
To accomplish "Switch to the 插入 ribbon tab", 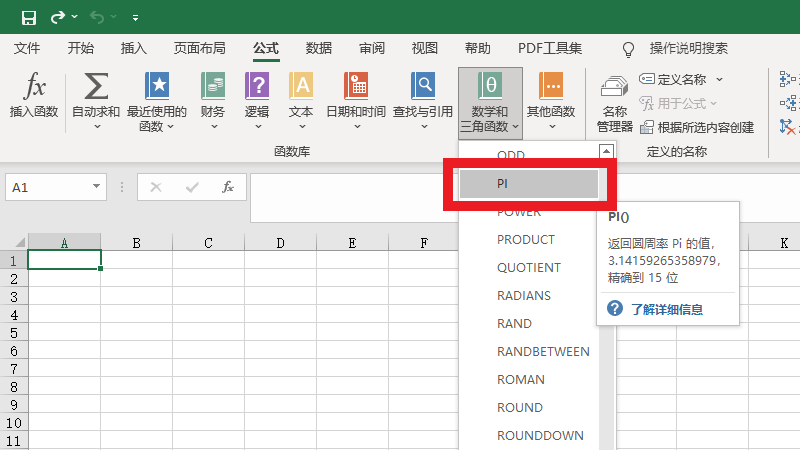I will pos(133,48).
